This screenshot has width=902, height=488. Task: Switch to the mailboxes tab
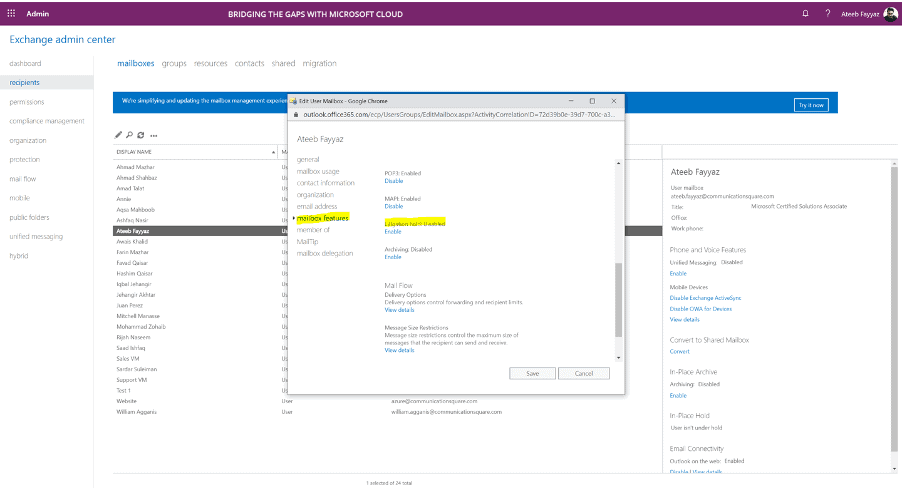tap(136, 63)
